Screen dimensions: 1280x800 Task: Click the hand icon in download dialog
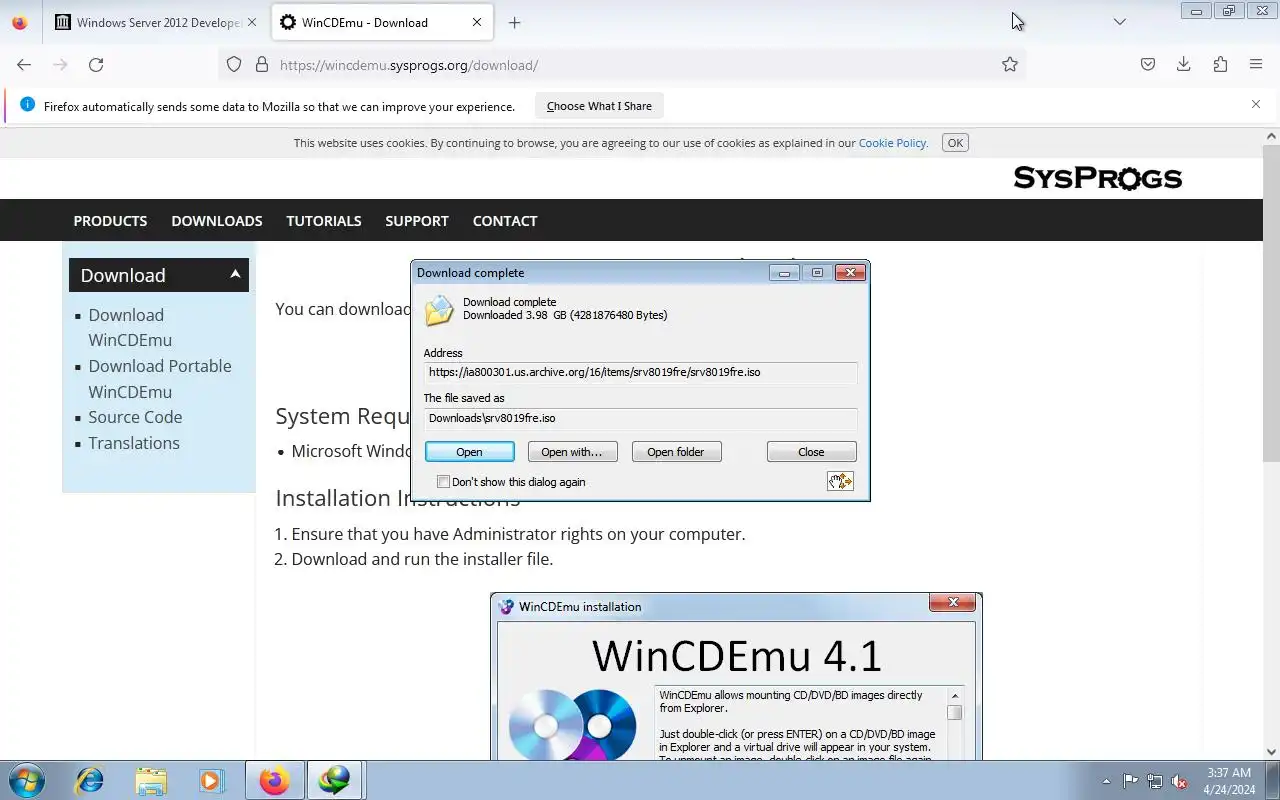(840, 481)
